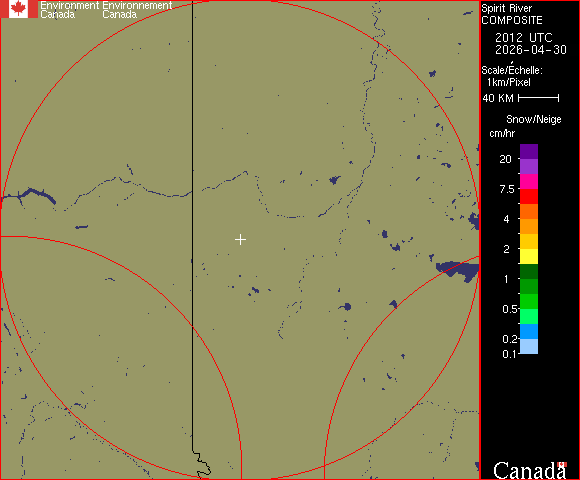Click the small flag above Canada wordmark

pos(563,464)
